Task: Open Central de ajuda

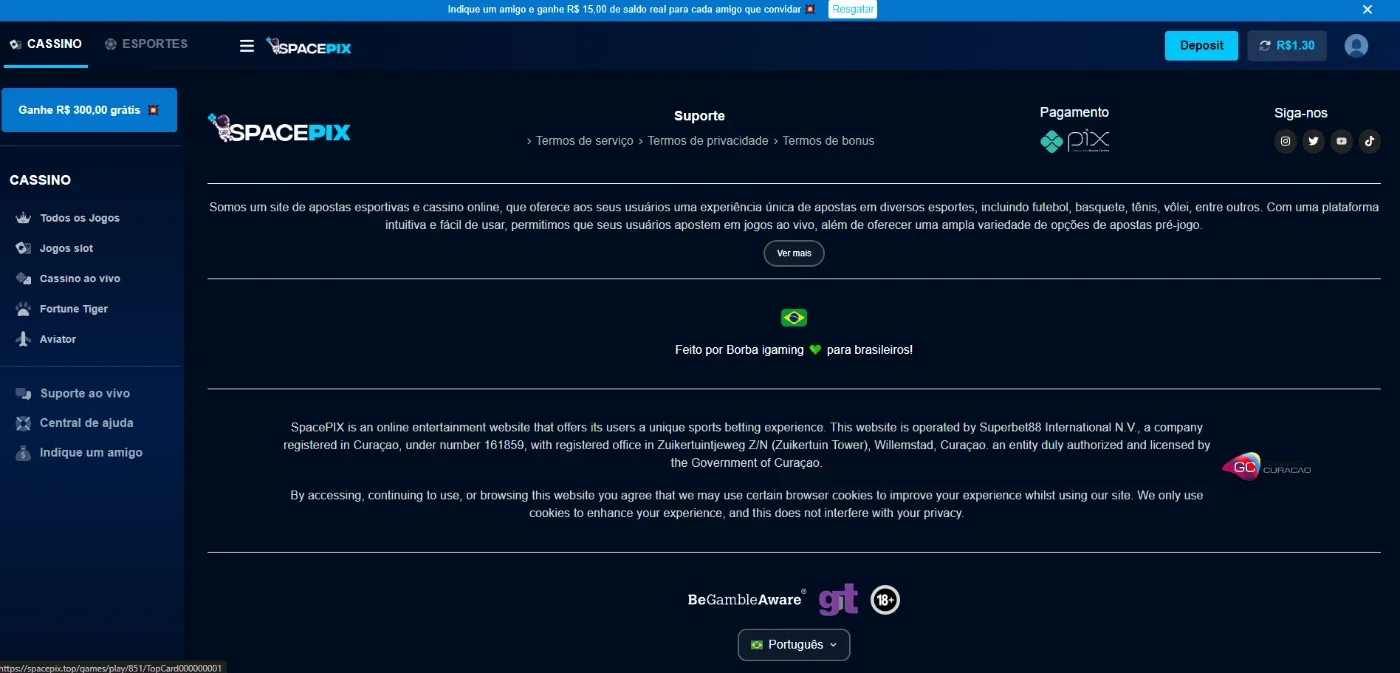Action: [86, 423]
